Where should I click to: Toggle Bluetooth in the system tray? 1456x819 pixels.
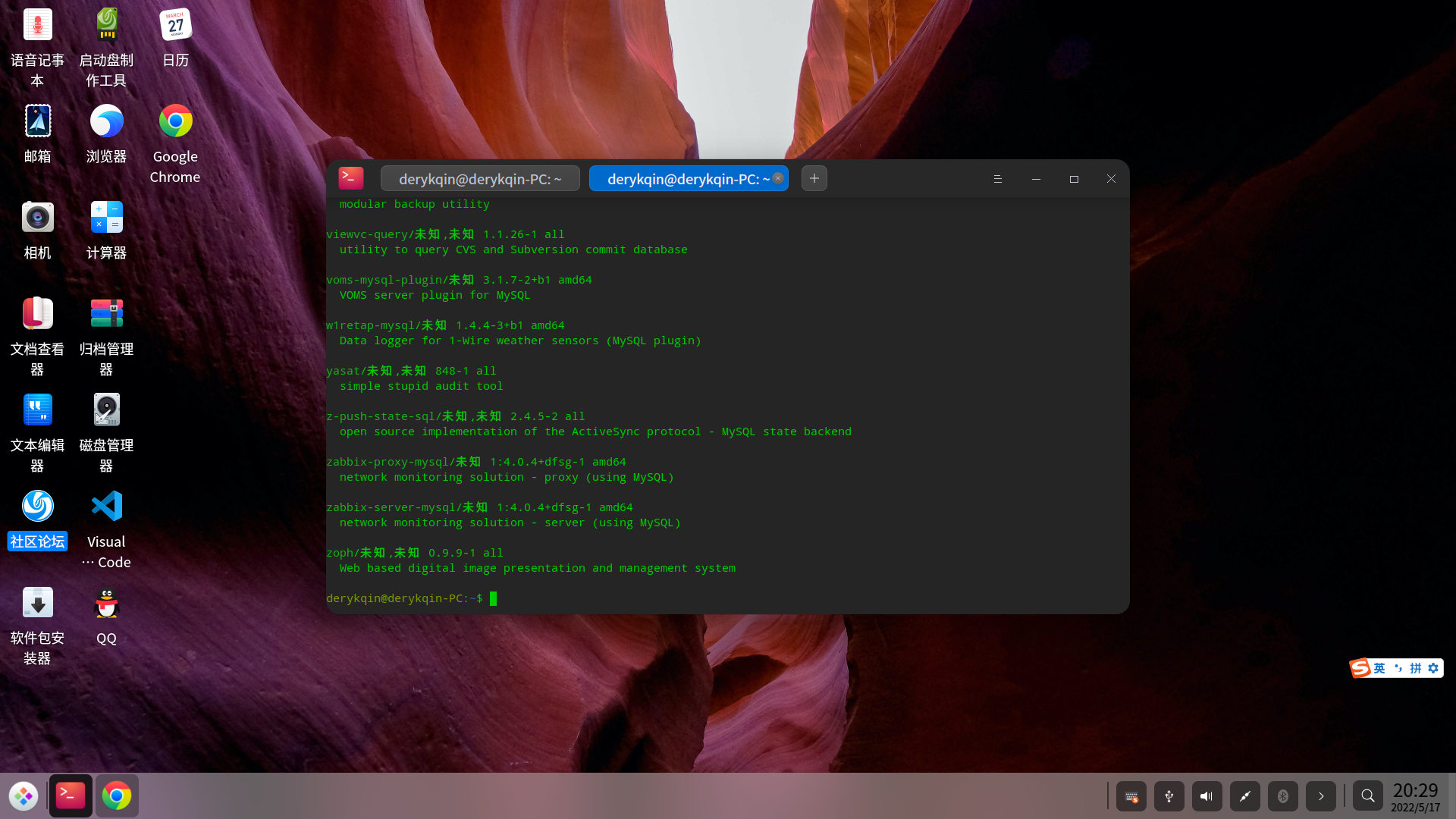pos(1282,796)
